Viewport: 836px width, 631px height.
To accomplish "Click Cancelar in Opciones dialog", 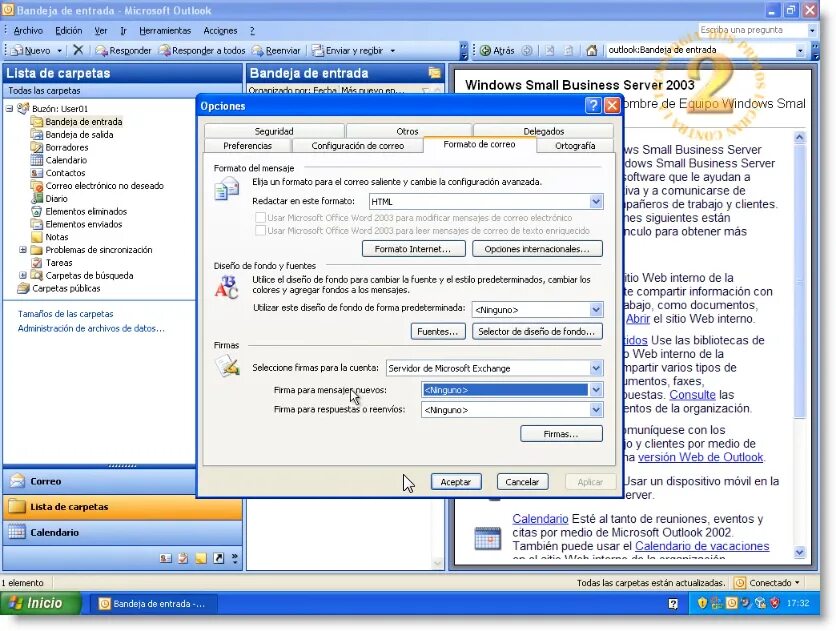I will pyautogui.click(x=522, y=482).
